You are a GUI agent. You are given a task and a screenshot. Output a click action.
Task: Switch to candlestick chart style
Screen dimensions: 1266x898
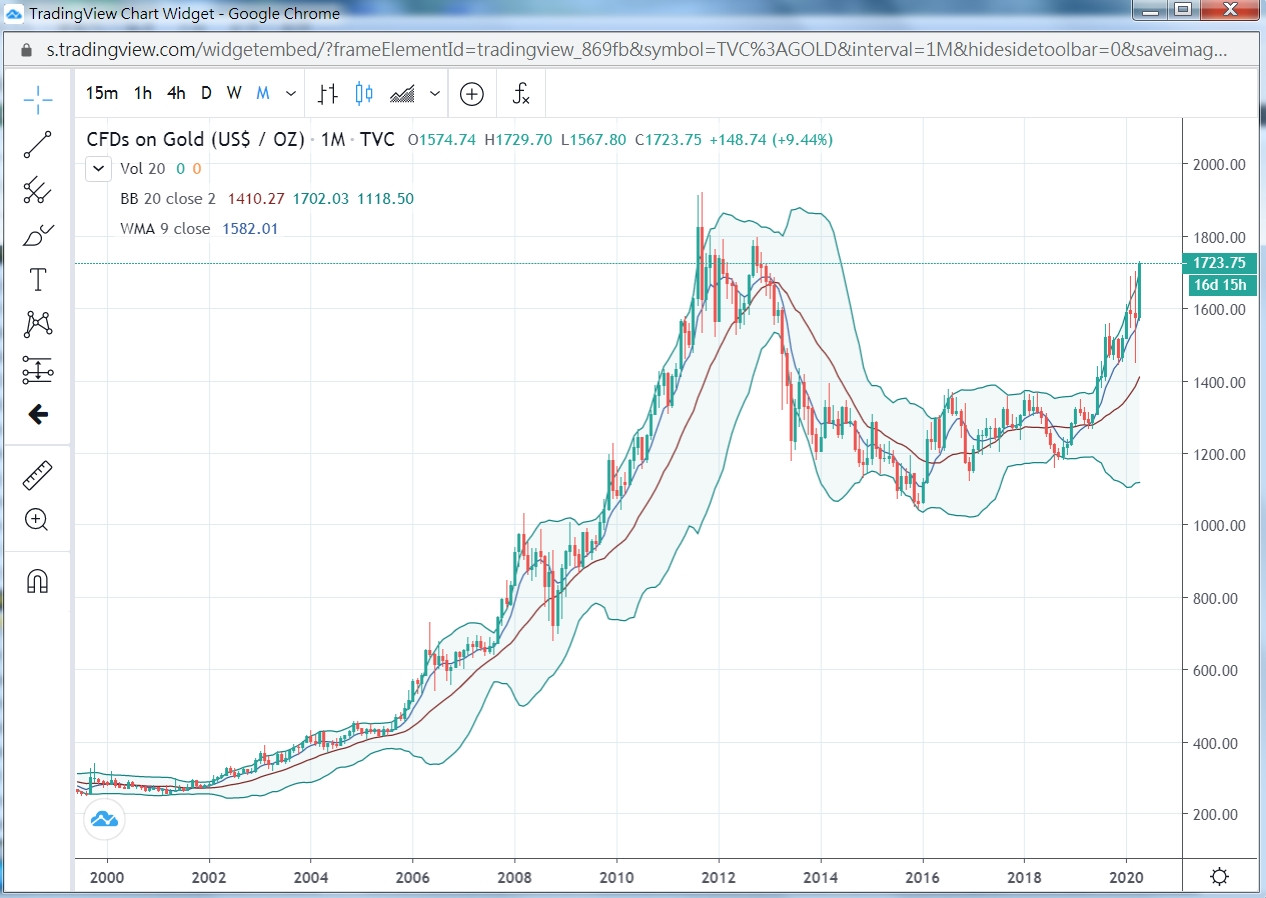[x=364, y=94]
